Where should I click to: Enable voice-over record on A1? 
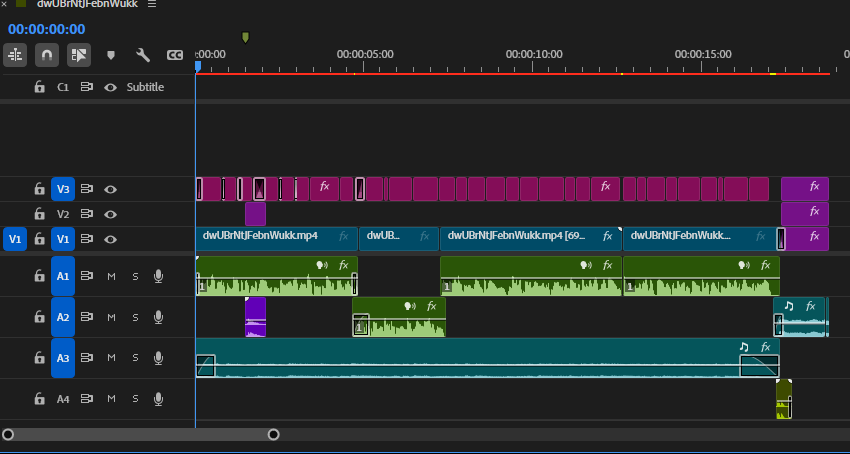point(158,277)
